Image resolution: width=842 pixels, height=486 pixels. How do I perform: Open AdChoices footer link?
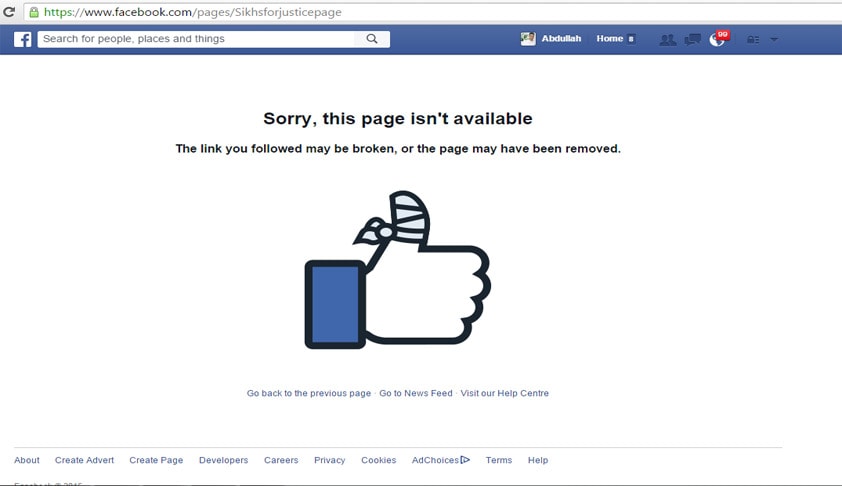440,460
